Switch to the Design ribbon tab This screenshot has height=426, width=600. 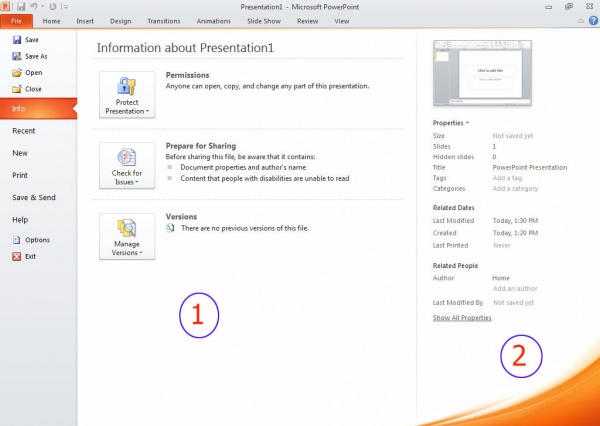click(121, 21)
